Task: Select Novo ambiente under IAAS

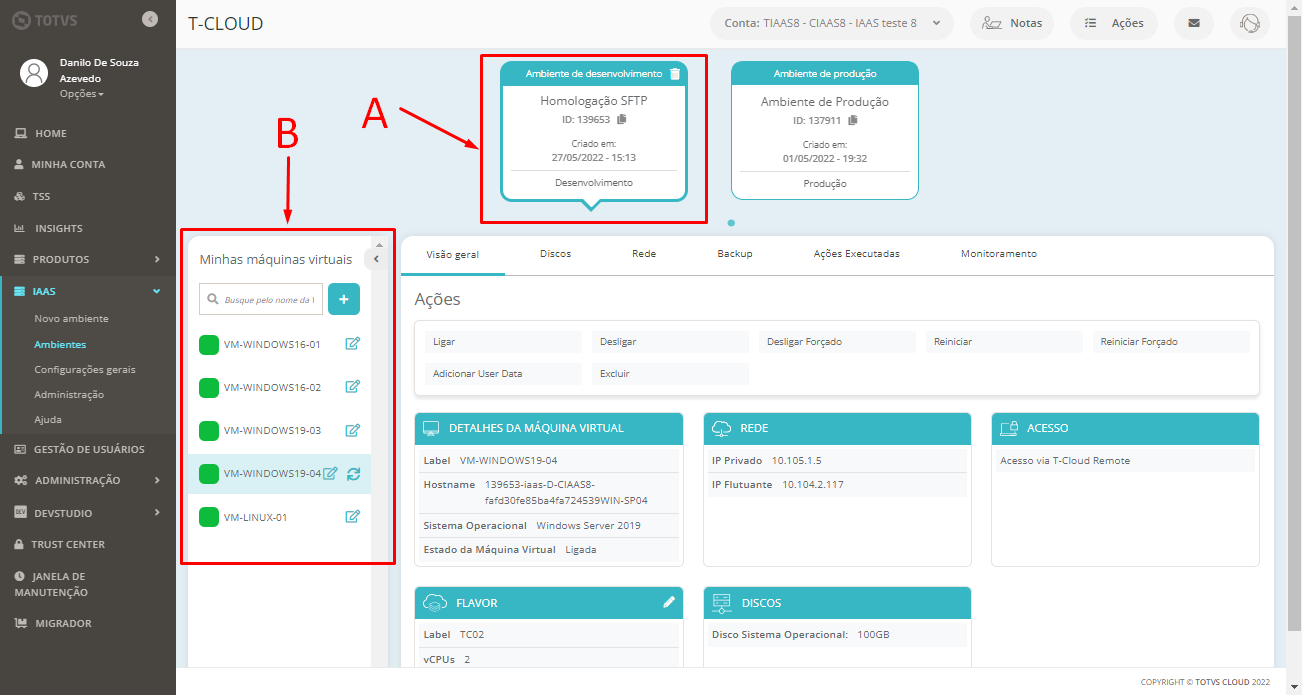Action: [x=71, y=318]
